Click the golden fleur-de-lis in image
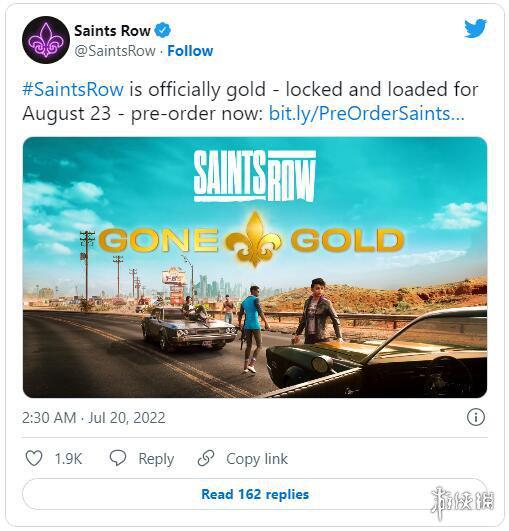509x531 pixels. 254,239
